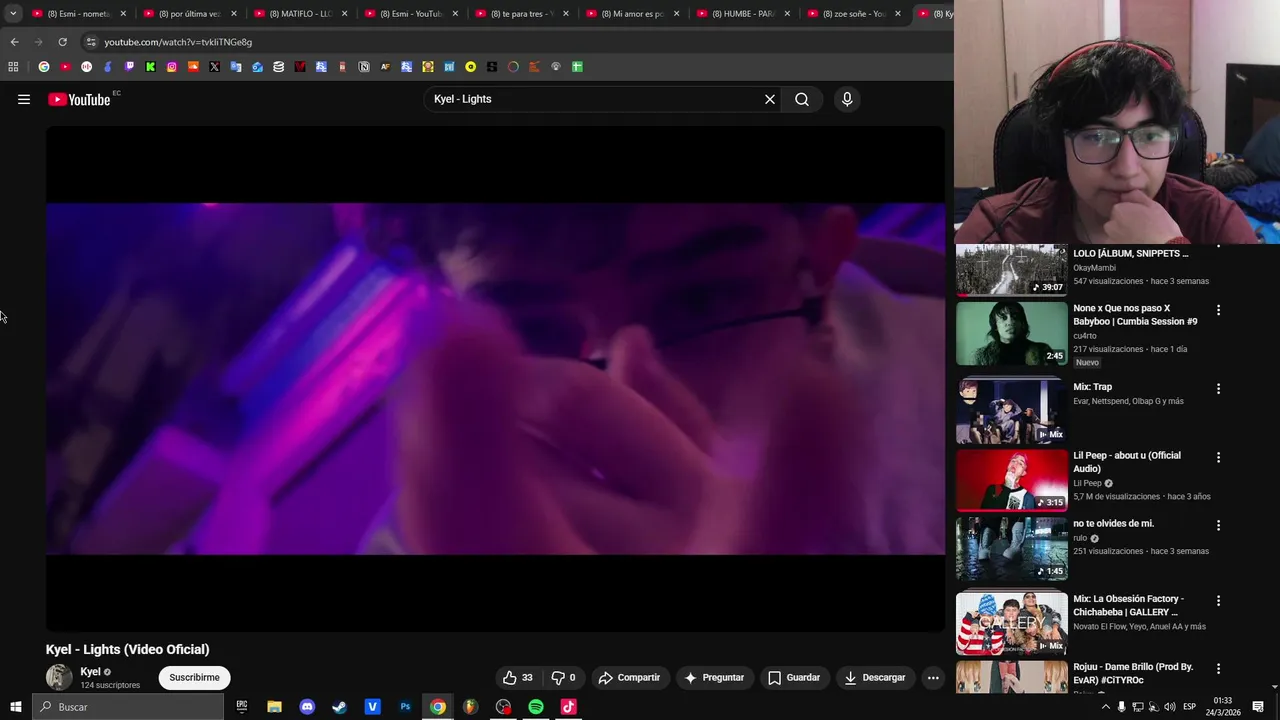
Task: Open the X (Twitter) bookmark icon
Action: [x=214, y=67]
